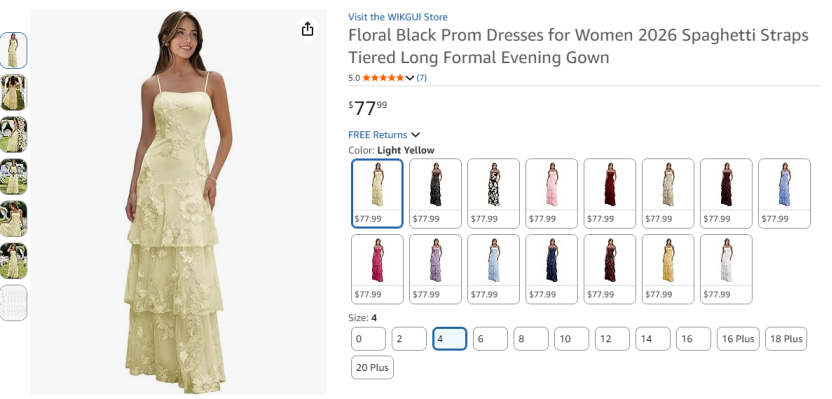This screenshot has width=832, height=399.
Task: Visit the WIKGUI Store link
Action: point(397,17)
